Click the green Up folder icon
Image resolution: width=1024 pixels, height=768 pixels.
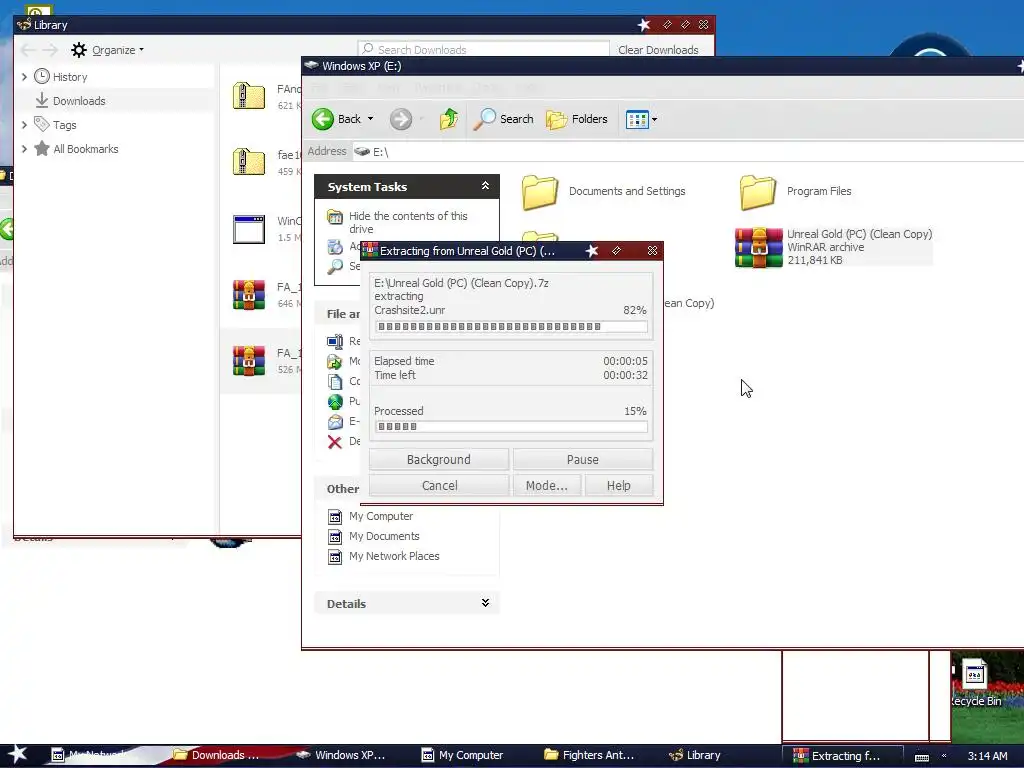click(449, 119)
